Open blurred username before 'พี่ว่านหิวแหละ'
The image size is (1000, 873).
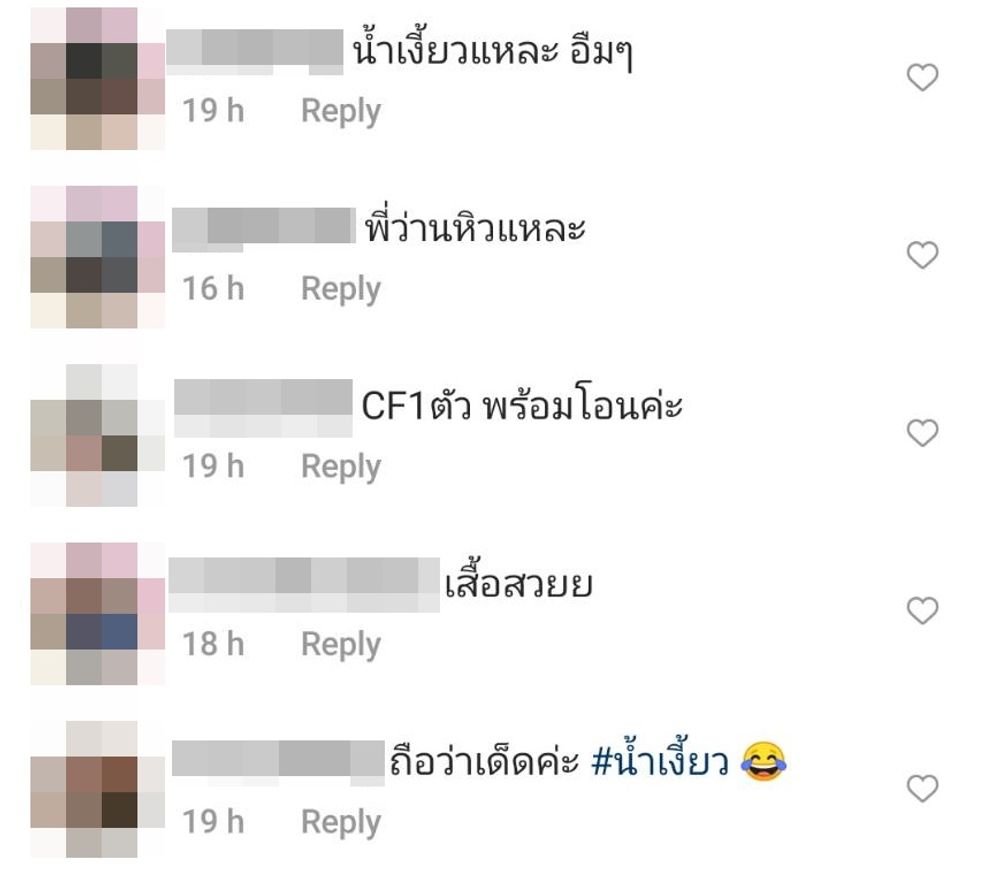click(x=264, y=228)
